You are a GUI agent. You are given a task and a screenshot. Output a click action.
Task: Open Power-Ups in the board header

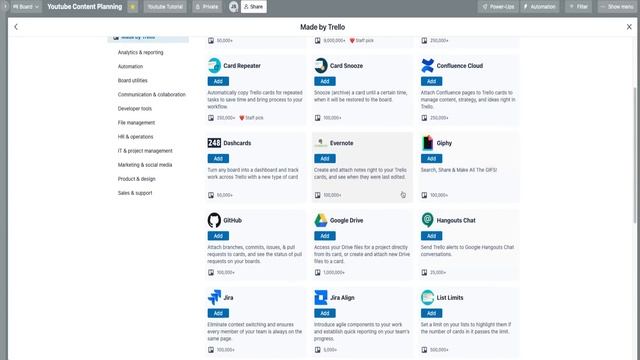[x=498, y=7]
